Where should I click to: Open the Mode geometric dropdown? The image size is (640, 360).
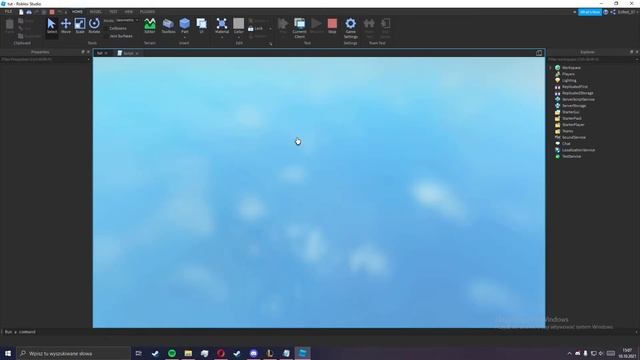pos(127,20)
